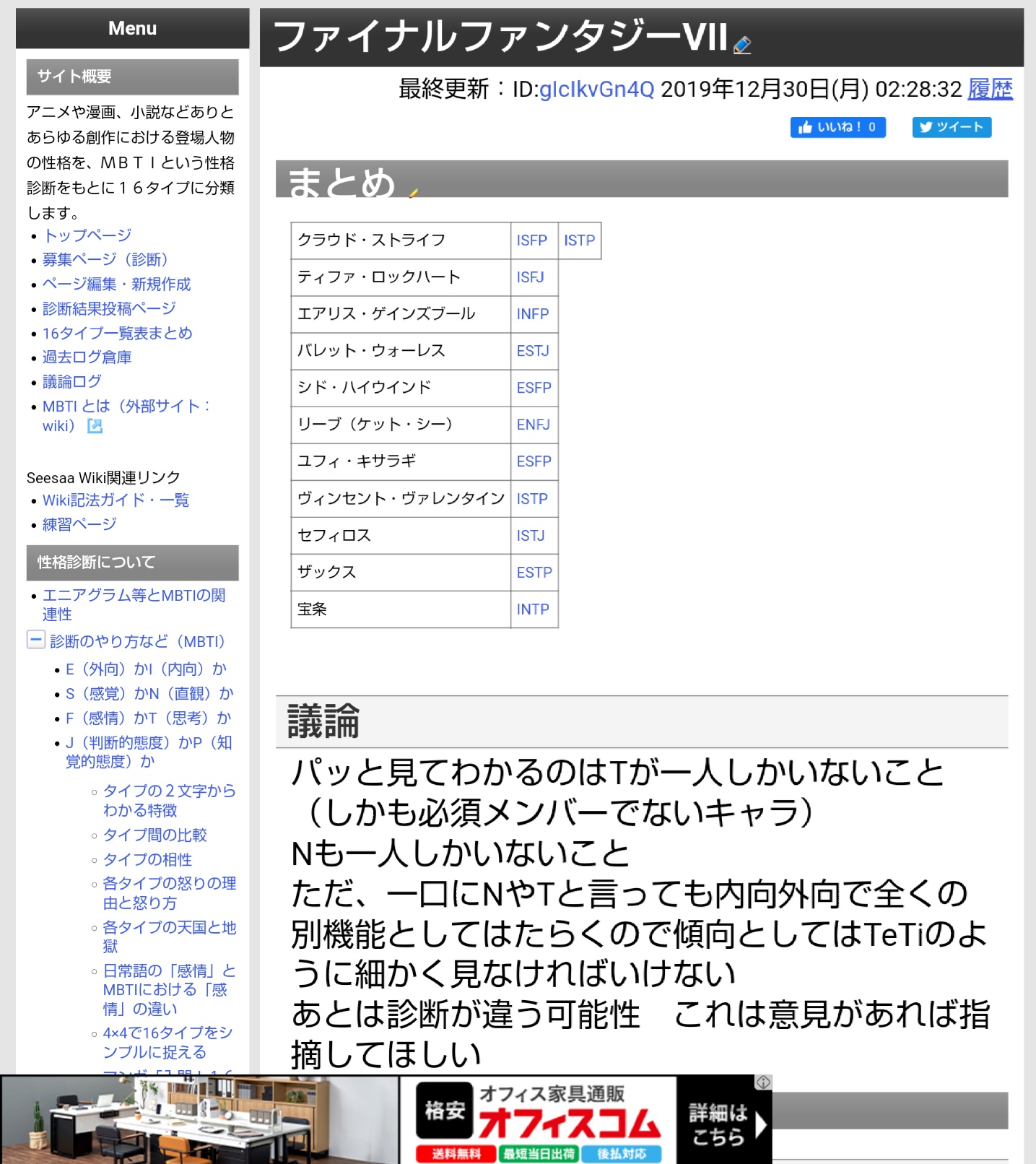Click ISFJ link for ティファ・ロックハート
1036x1164 pixels.
[x=530, y=277]
